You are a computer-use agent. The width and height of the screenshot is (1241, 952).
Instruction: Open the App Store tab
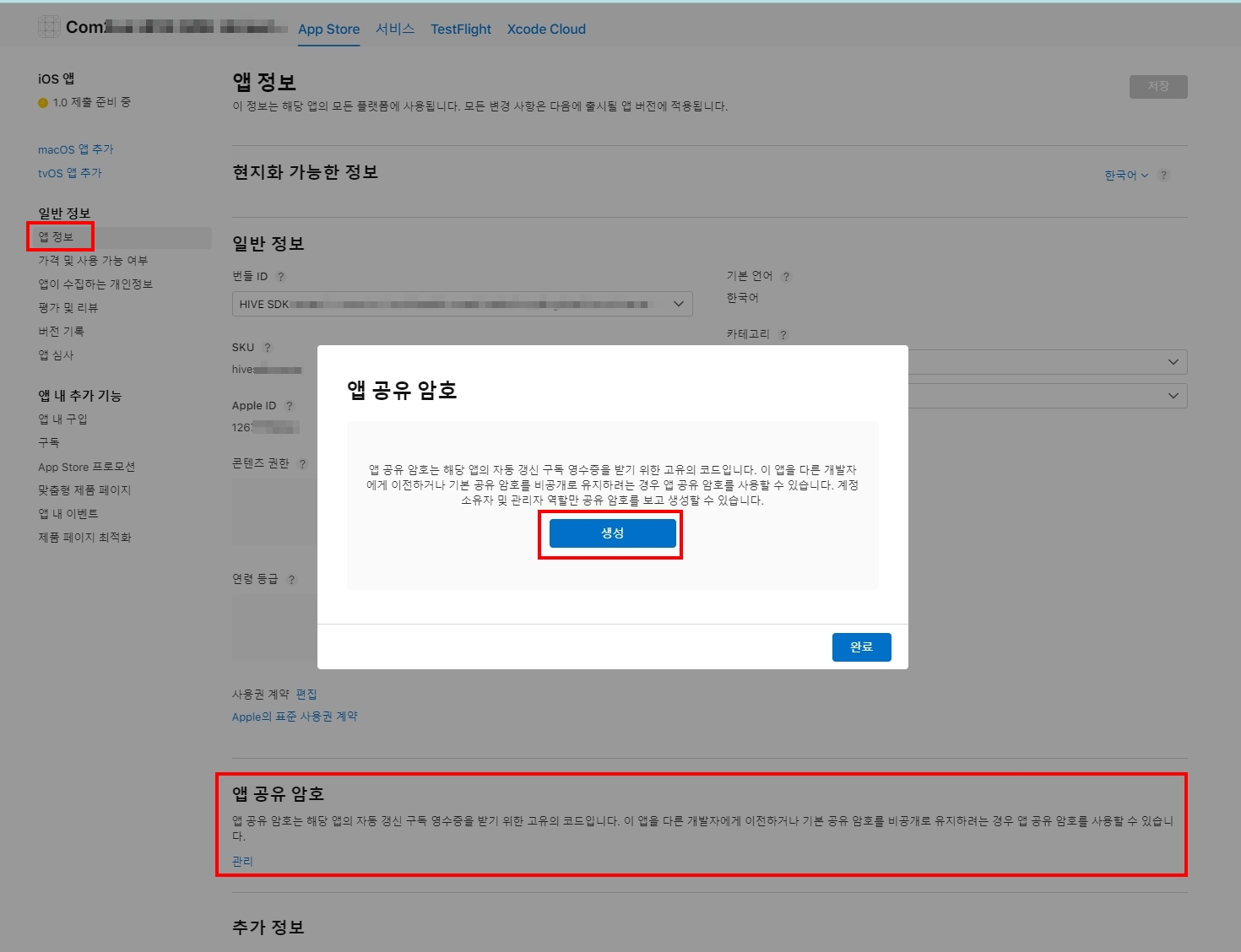328,30
